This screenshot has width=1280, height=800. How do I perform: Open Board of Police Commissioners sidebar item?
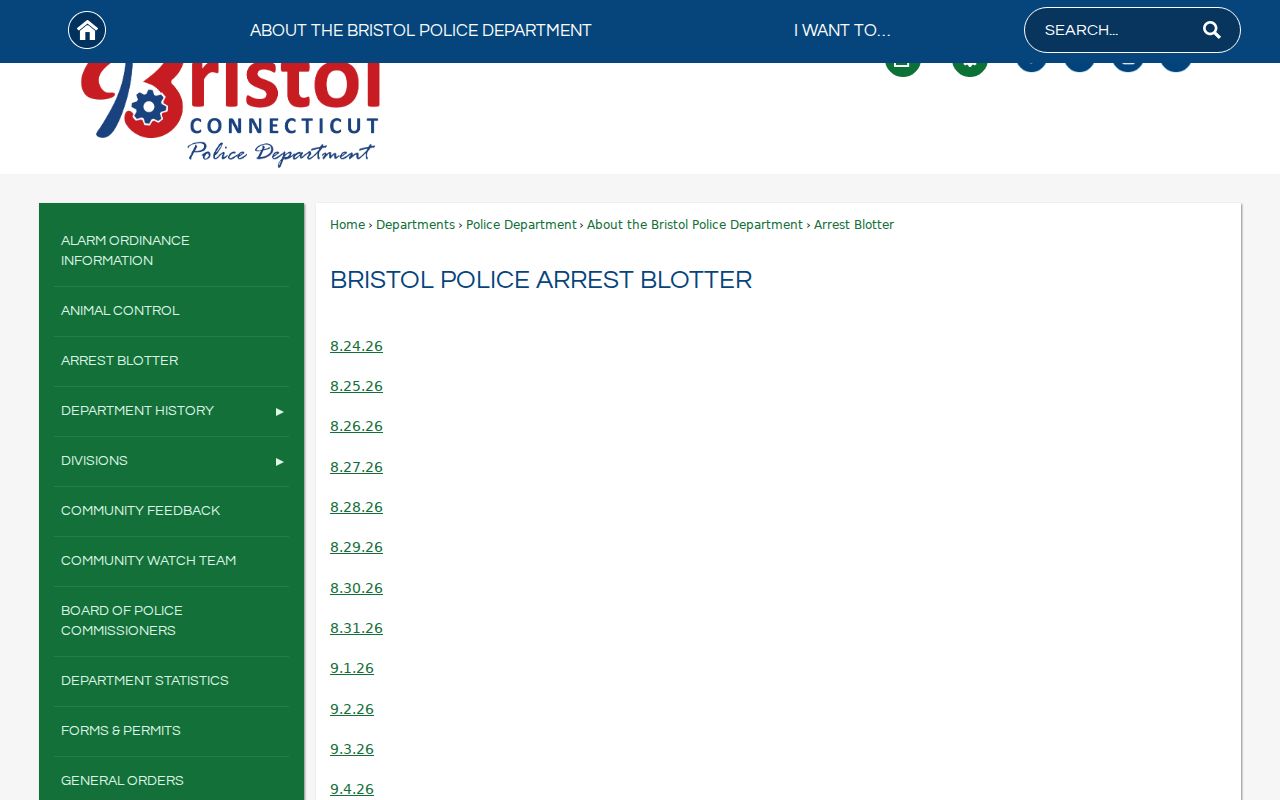pyautogui.click(x=171, y=621)
